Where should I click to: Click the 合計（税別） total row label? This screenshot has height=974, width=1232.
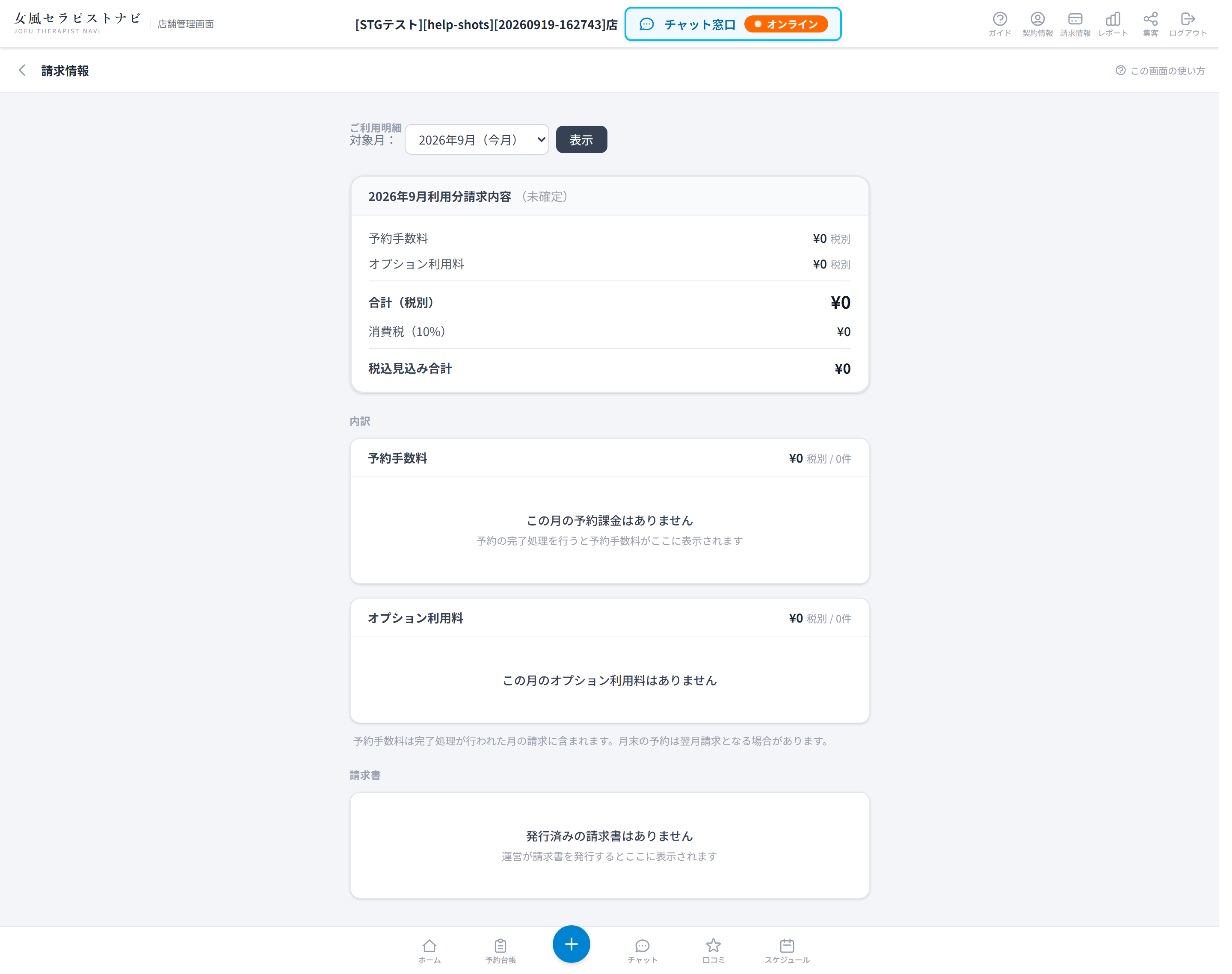401,303
